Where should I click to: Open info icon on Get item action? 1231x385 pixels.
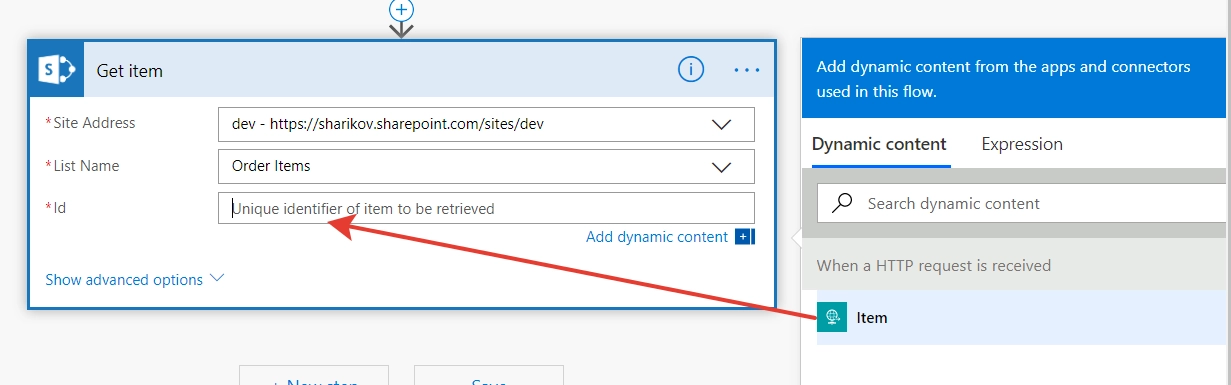point(691,70)
